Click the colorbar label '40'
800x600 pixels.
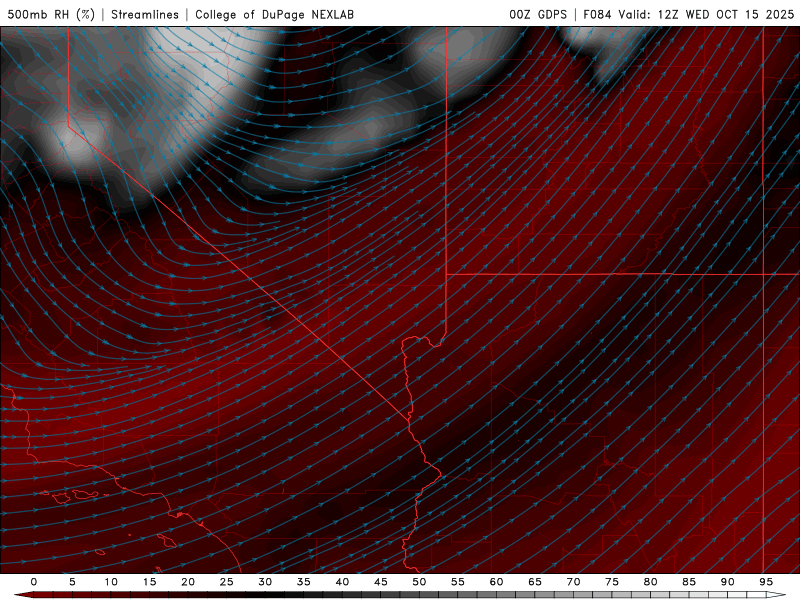coord(342,582)
